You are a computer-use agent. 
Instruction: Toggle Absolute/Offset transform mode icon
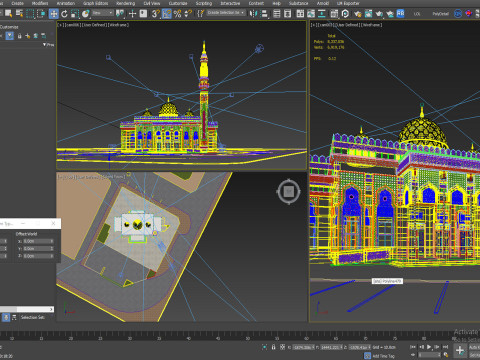click(x=282, y=347)
